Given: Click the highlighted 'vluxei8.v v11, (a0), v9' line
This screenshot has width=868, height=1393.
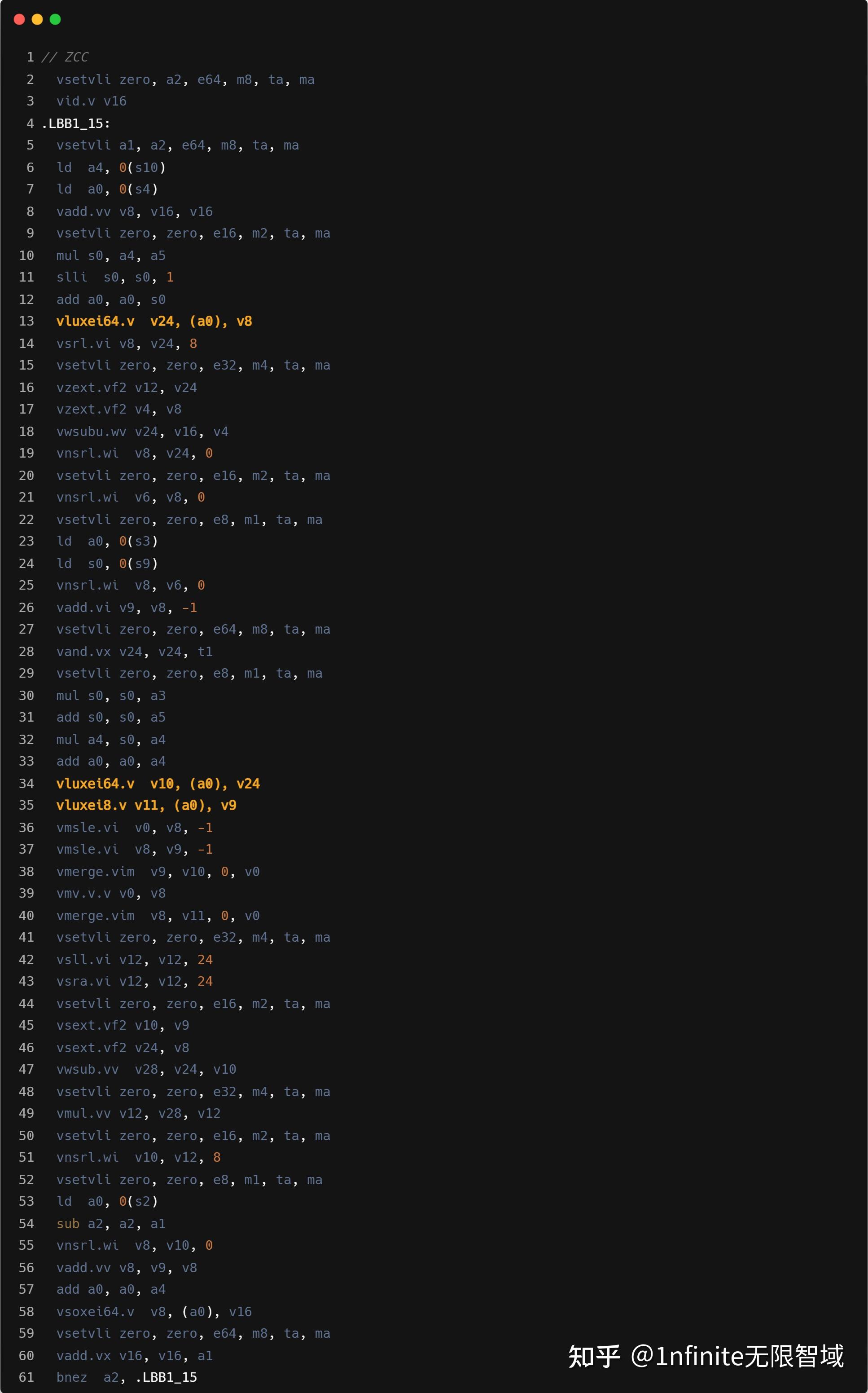Looking at the screenshot, I should point(146,805).
